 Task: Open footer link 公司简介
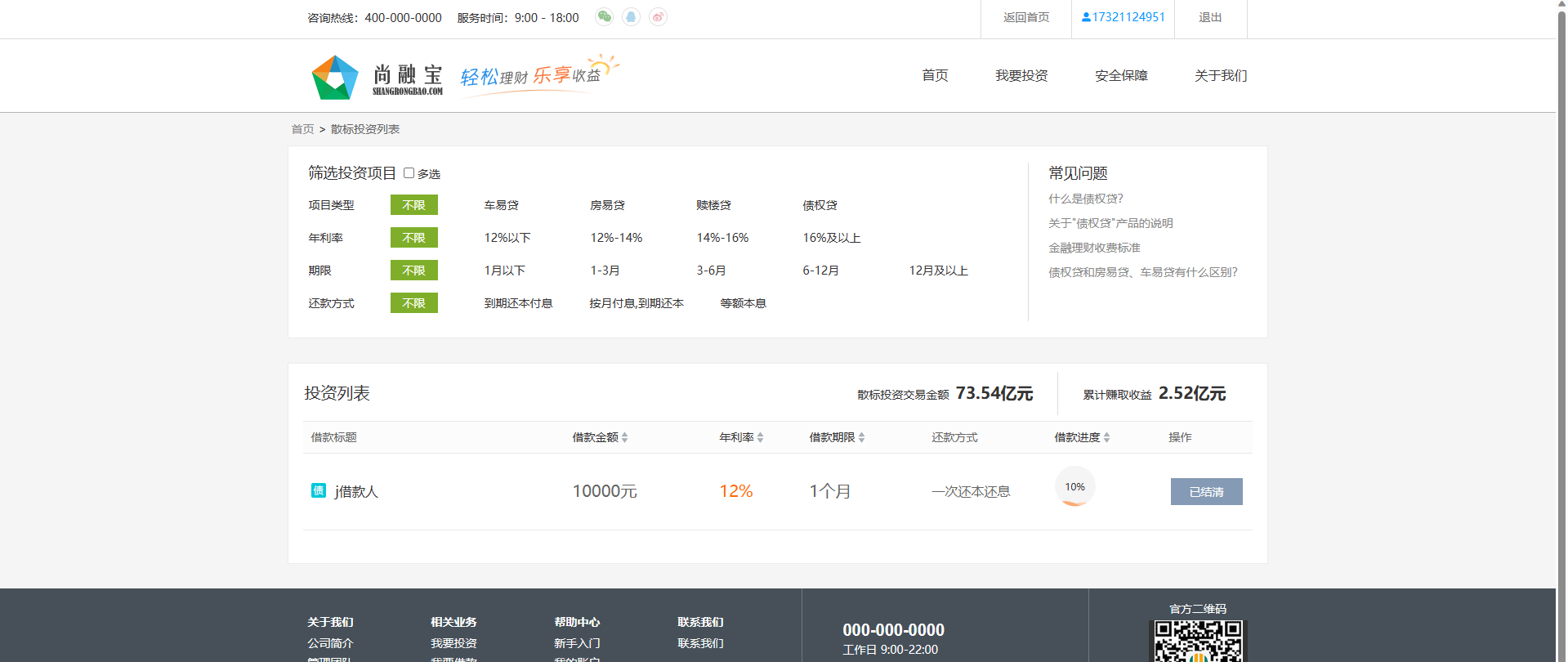point(330,643)
